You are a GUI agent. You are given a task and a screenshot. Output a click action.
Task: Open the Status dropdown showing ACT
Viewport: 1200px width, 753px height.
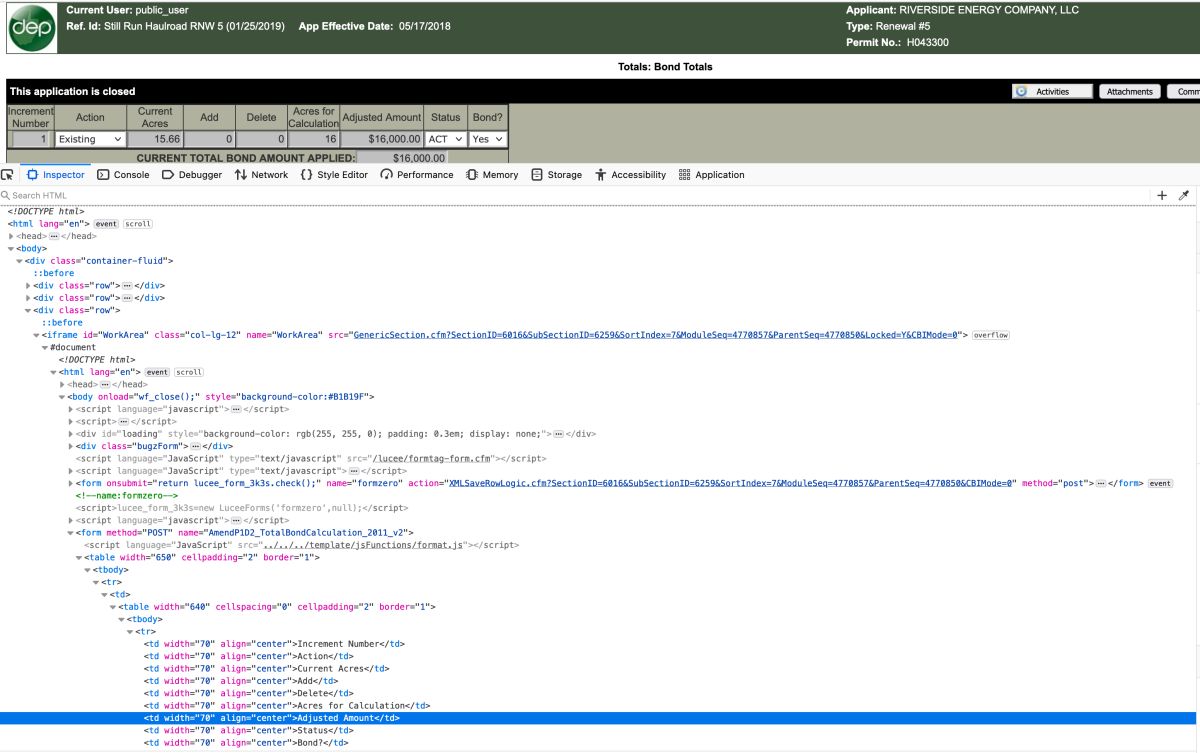click(446, 139)
